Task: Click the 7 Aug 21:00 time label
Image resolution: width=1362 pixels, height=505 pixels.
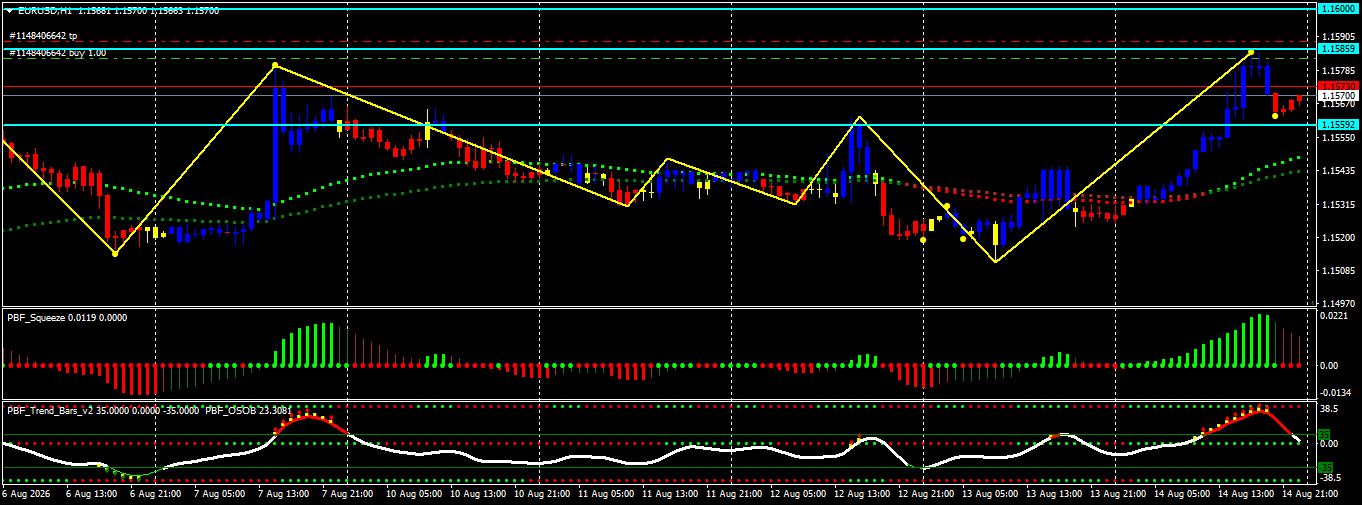Action: click(347, 494)
